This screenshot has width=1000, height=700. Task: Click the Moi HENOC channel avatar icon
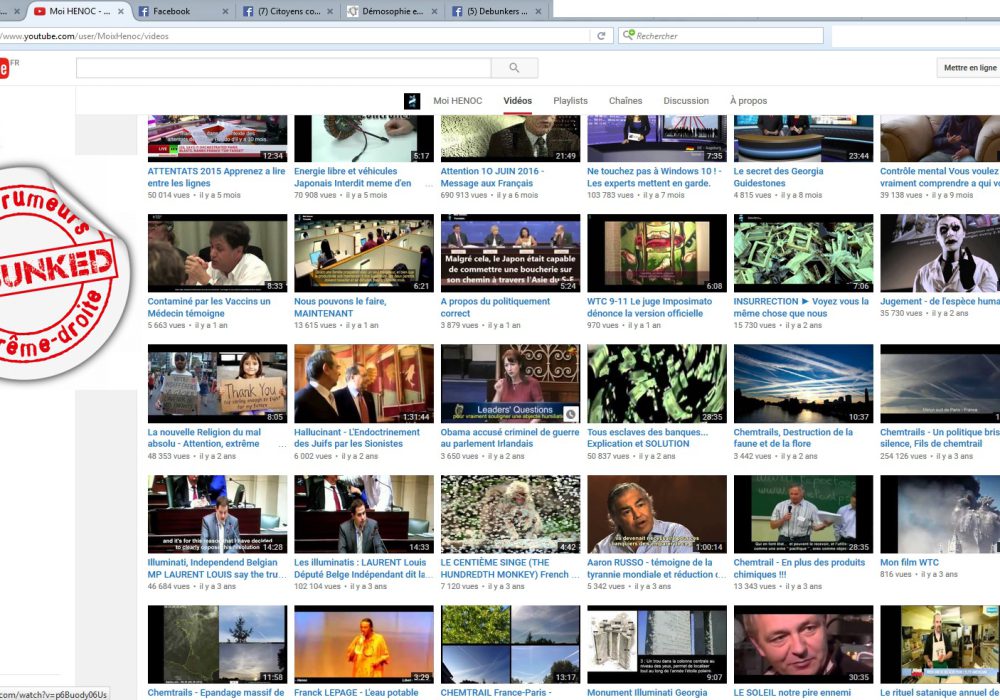tap(412, 101)
